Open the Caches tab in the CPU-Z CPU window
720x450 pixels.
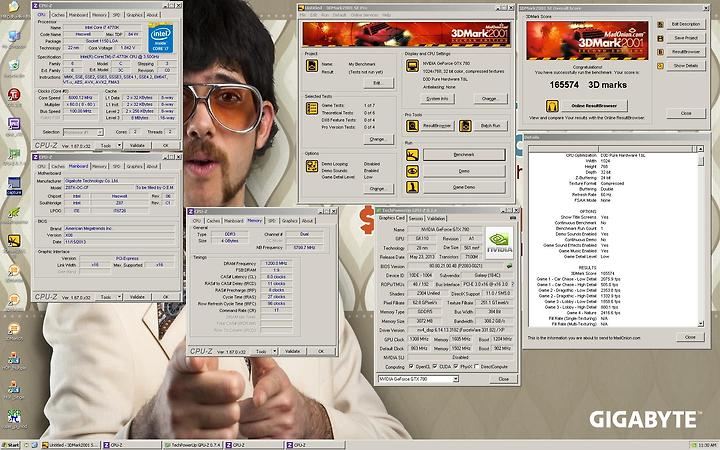tap(58, 15)
